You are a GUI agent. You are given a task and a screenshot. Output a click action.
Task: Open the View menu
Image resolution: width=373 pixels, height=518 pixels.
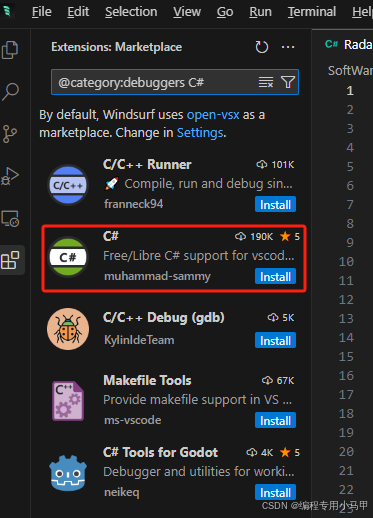(x=187, y=12)
